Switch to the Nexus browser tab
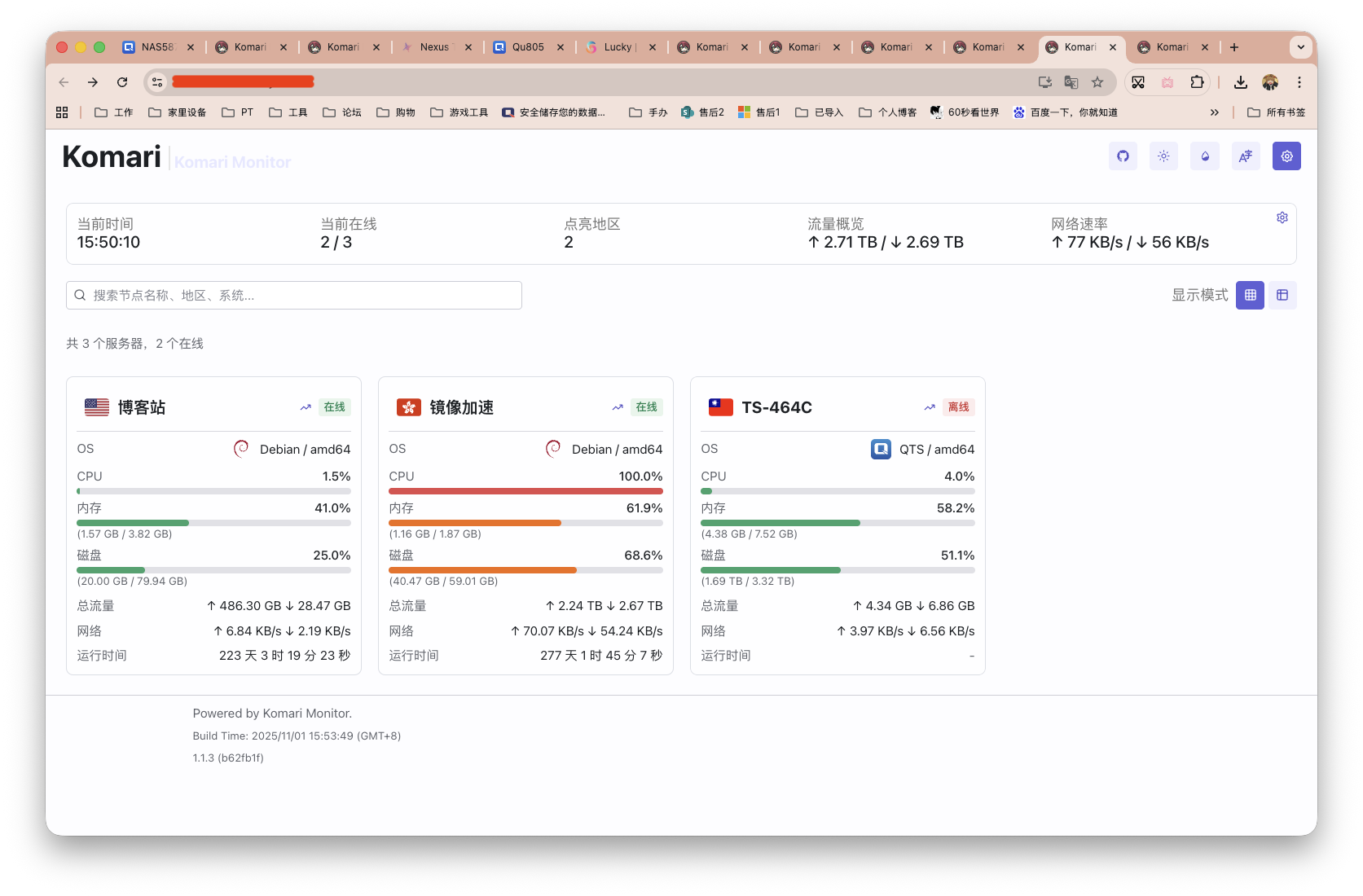1363x896 pixels. 433,47
